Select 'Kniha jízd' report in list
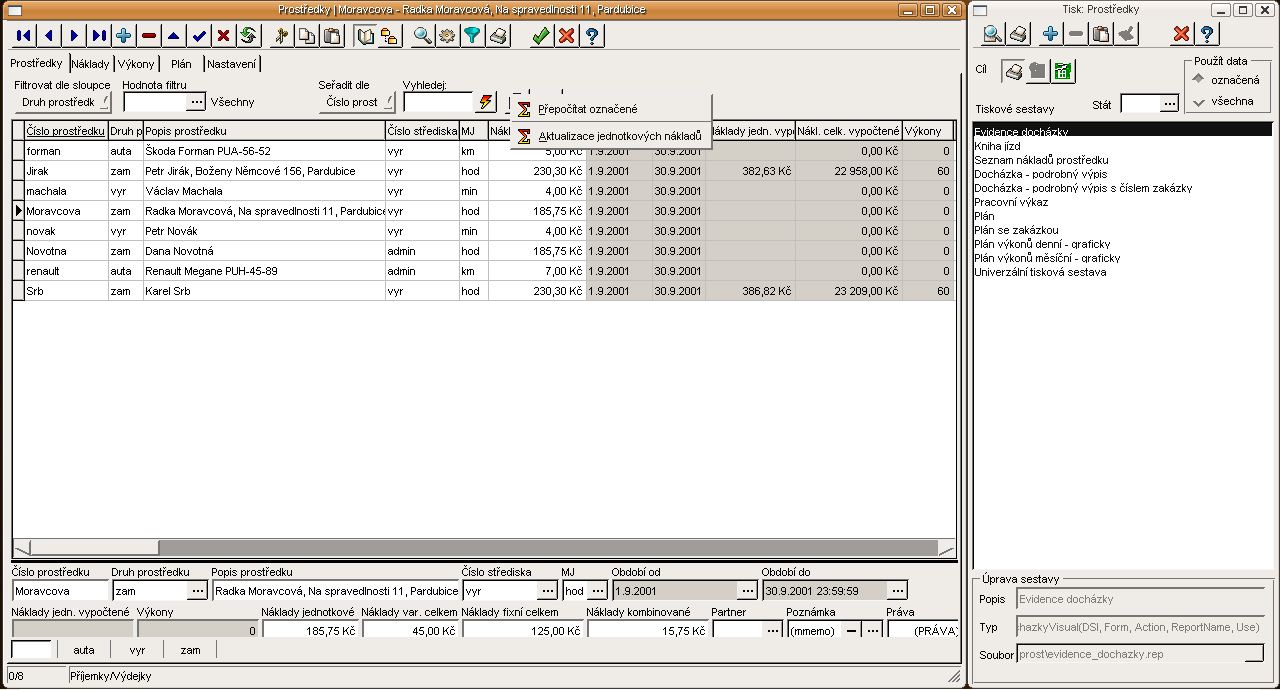The image size is (1280, 690). pos(997,146)
